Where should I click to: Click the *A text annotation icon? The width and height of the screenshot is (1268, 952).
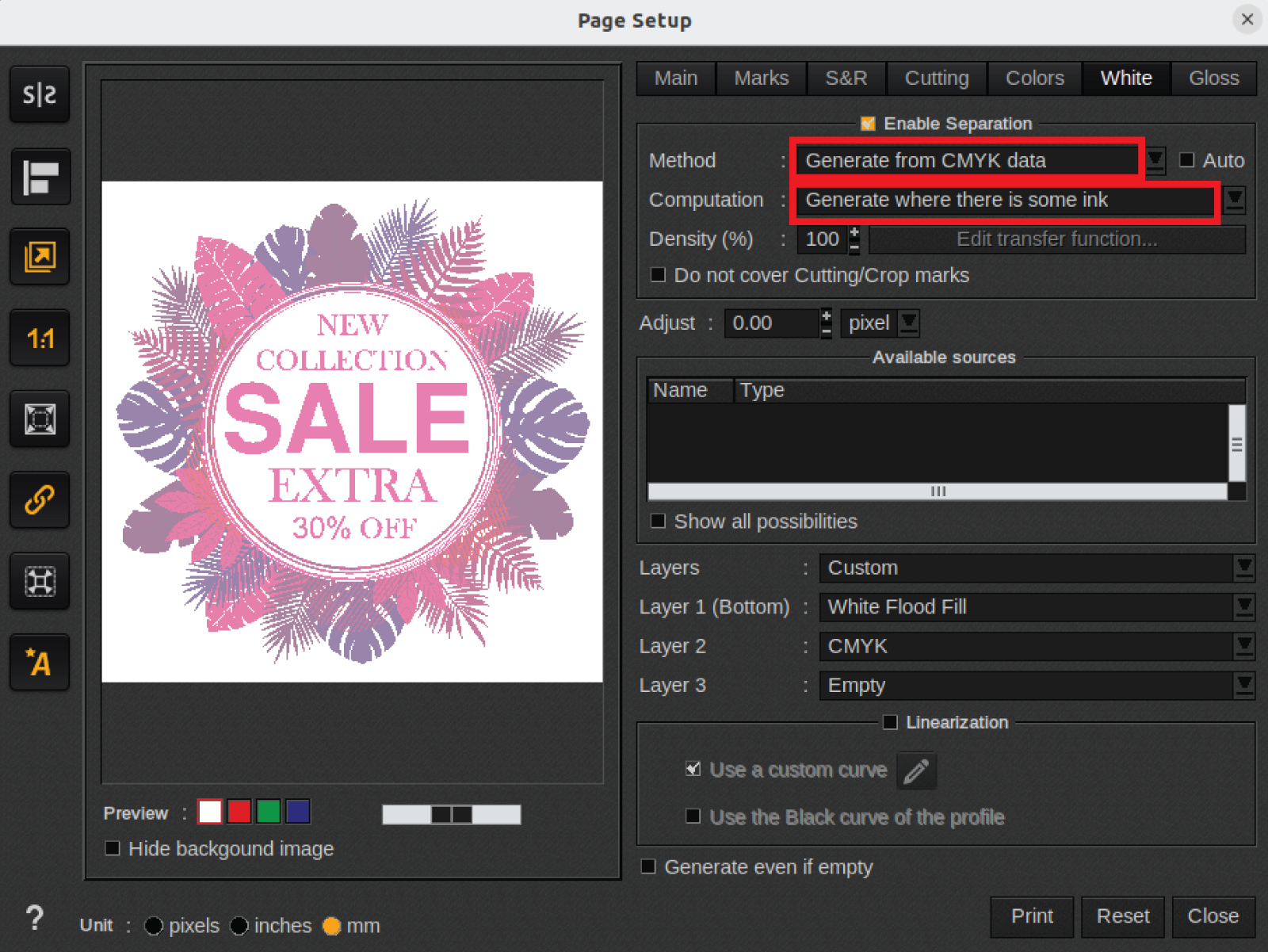[40, 662]
